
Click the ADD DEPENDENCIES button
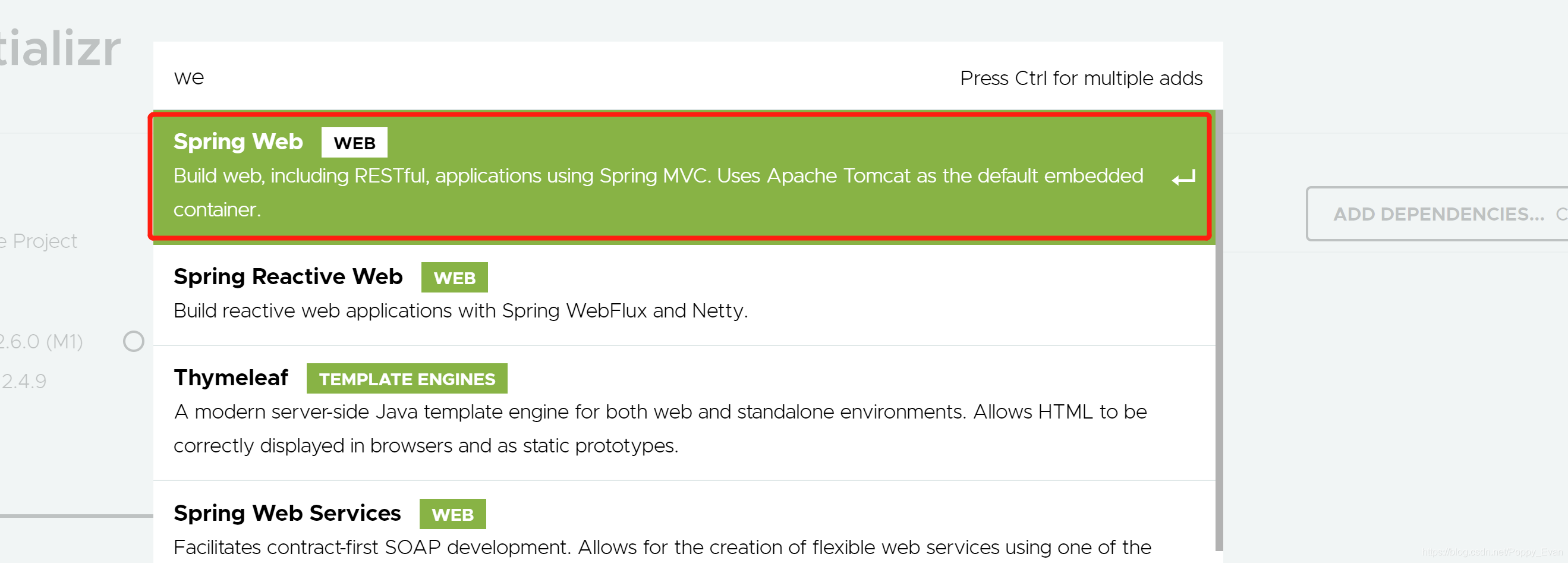tap(1438, 214)
